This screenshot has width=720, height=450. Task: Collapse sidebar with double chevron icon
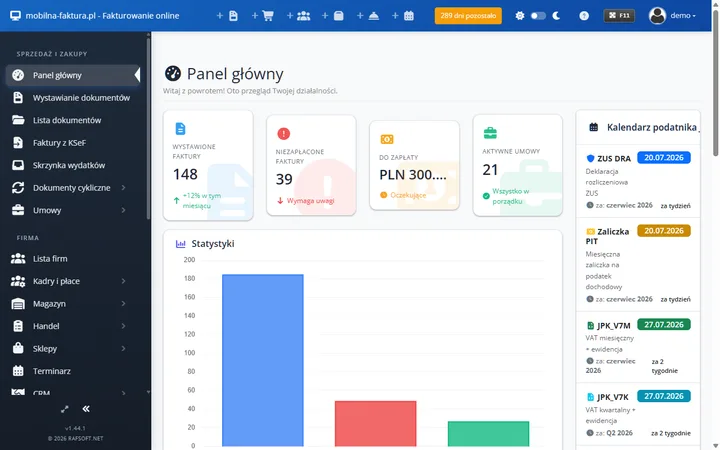pyautogui.click(x=86, y=409)
